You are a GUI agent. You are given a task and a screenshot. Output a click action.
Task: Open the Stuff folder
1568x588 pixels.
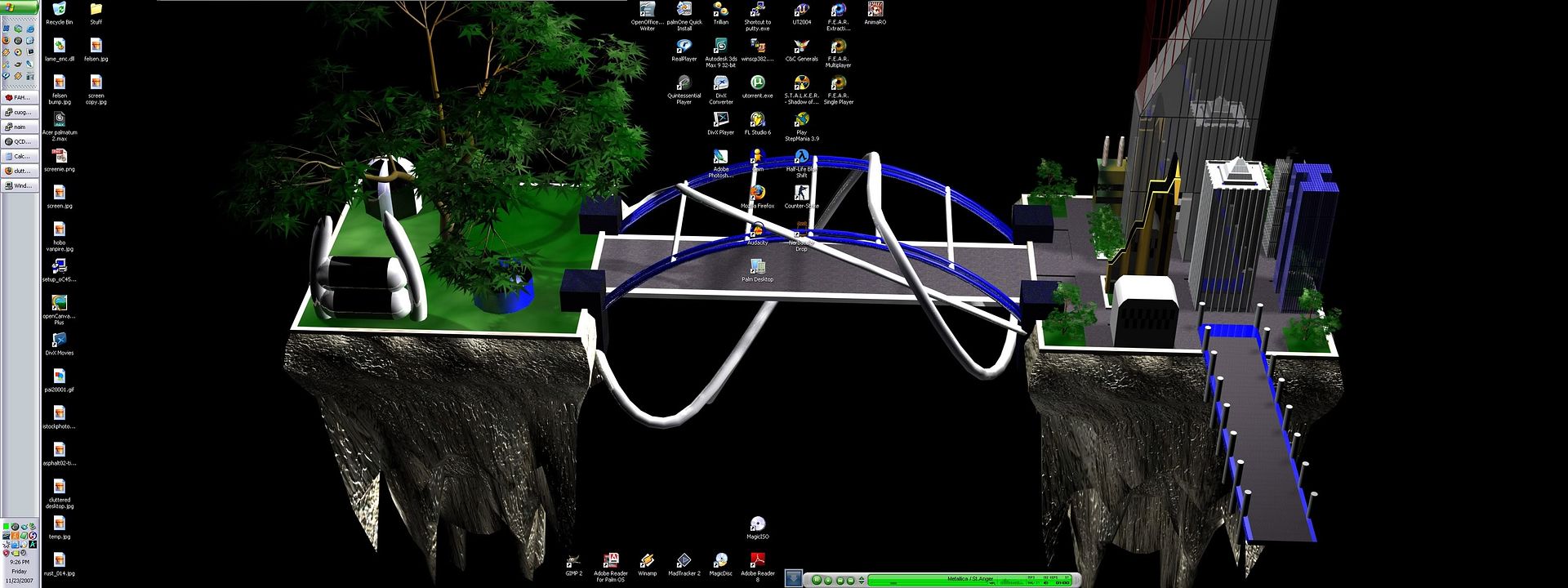(x=96, y=10)
